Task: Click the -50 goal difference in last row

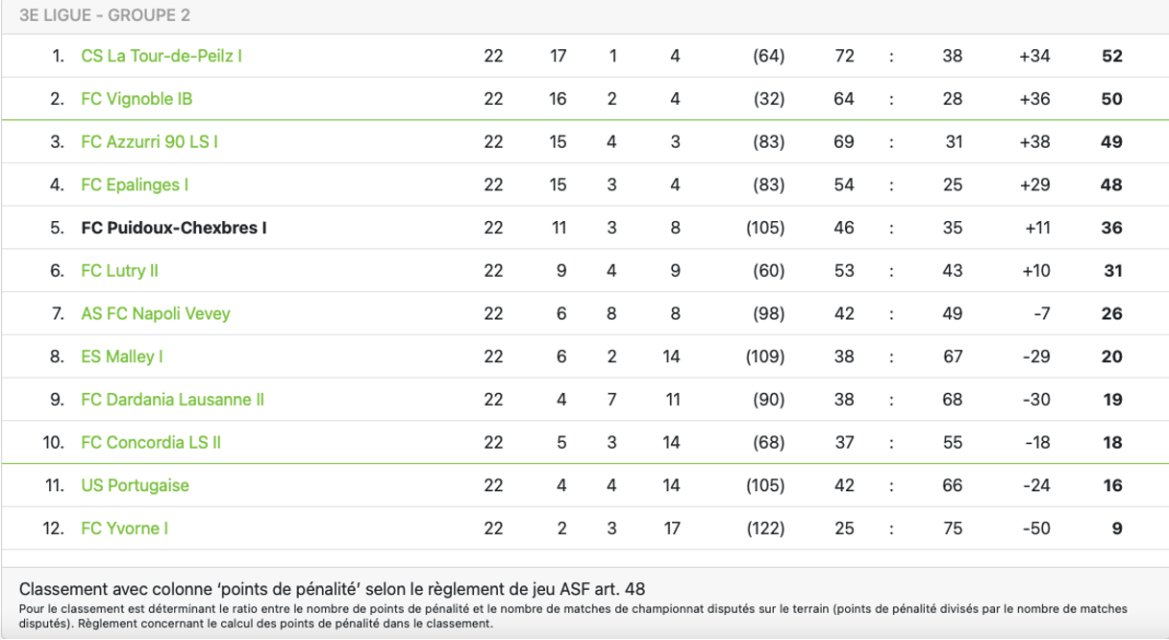Action: click(x=1036, y=529)
